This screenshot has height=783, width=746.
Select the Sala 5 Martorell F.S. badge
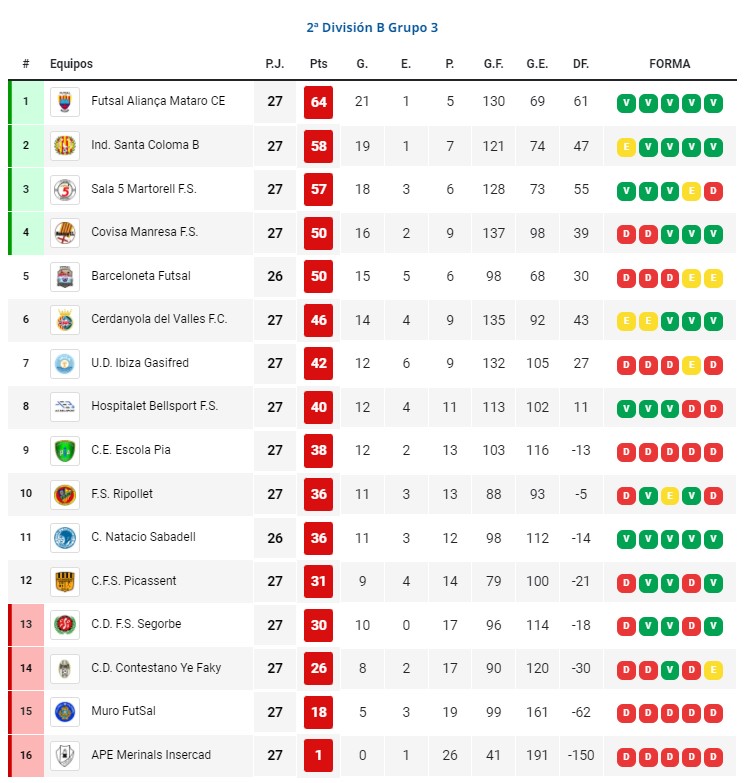(65, 189)
